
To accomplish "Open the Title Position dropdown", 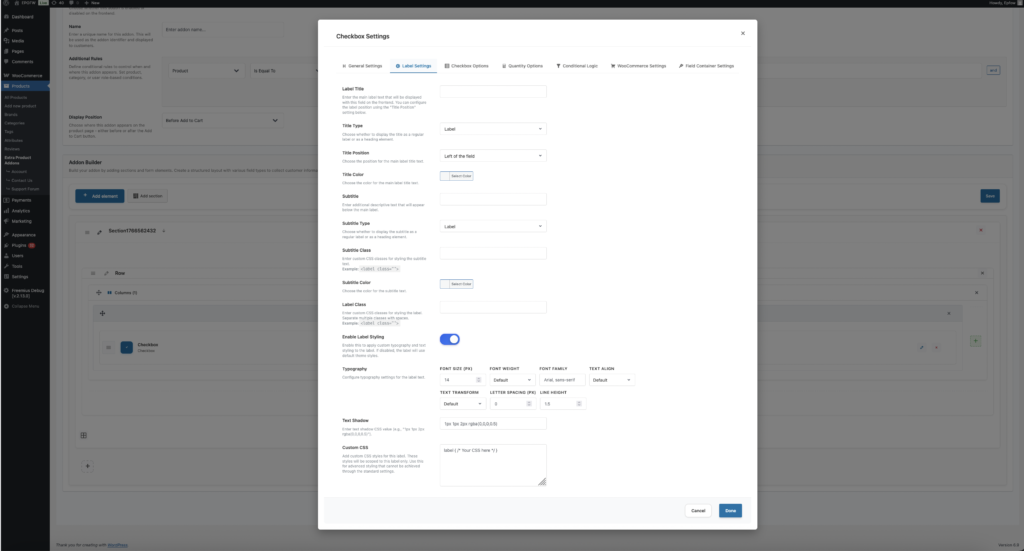I will click(493, 156).
